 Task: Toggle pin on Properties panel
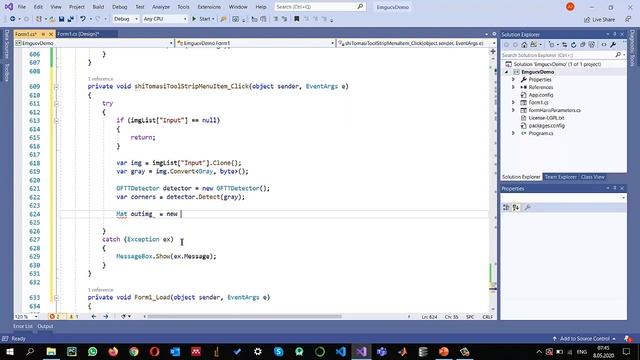tap(615, 188)
